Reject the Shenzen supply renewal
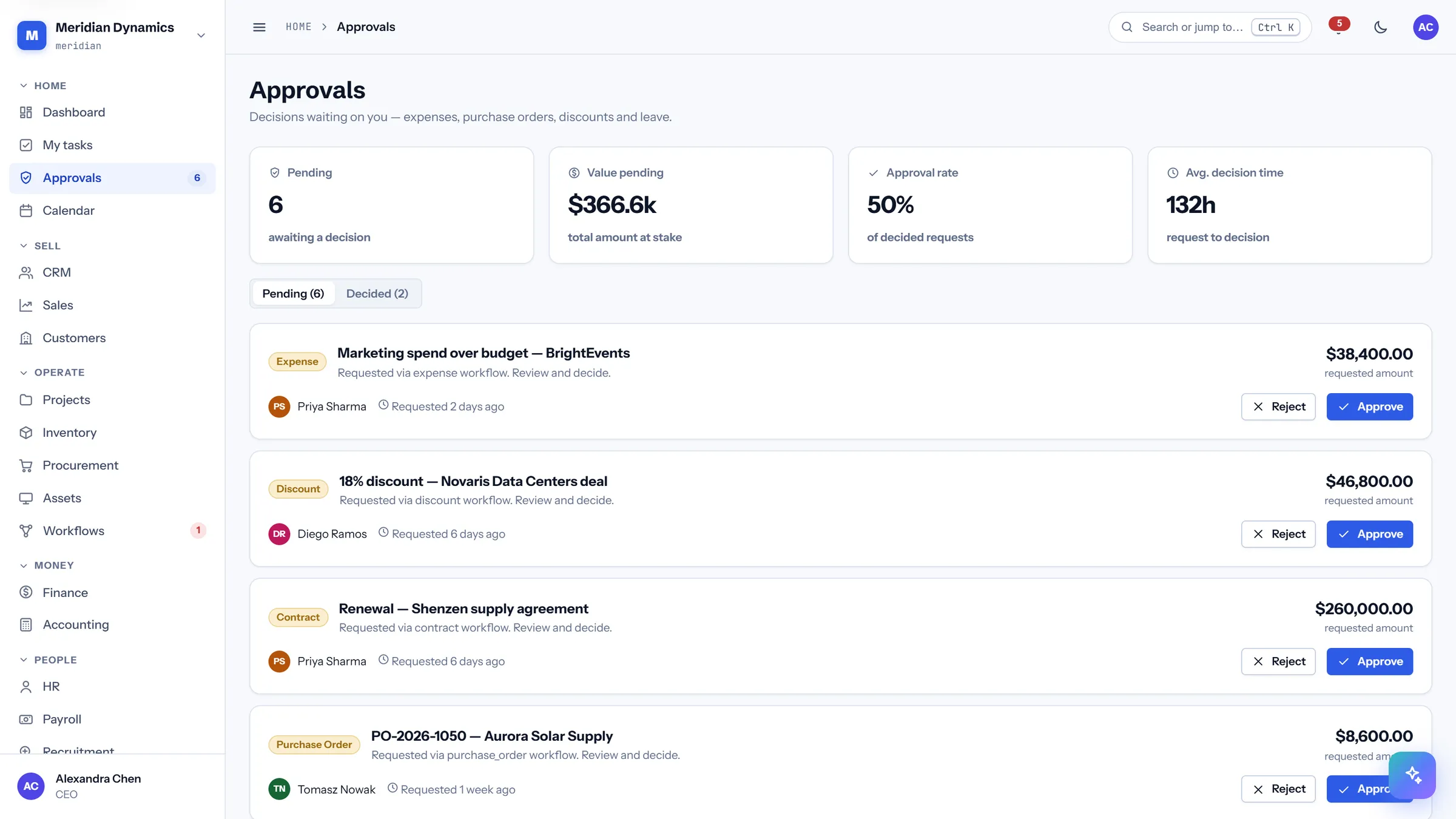1456x819 pixels. (x=1278, y=661)
